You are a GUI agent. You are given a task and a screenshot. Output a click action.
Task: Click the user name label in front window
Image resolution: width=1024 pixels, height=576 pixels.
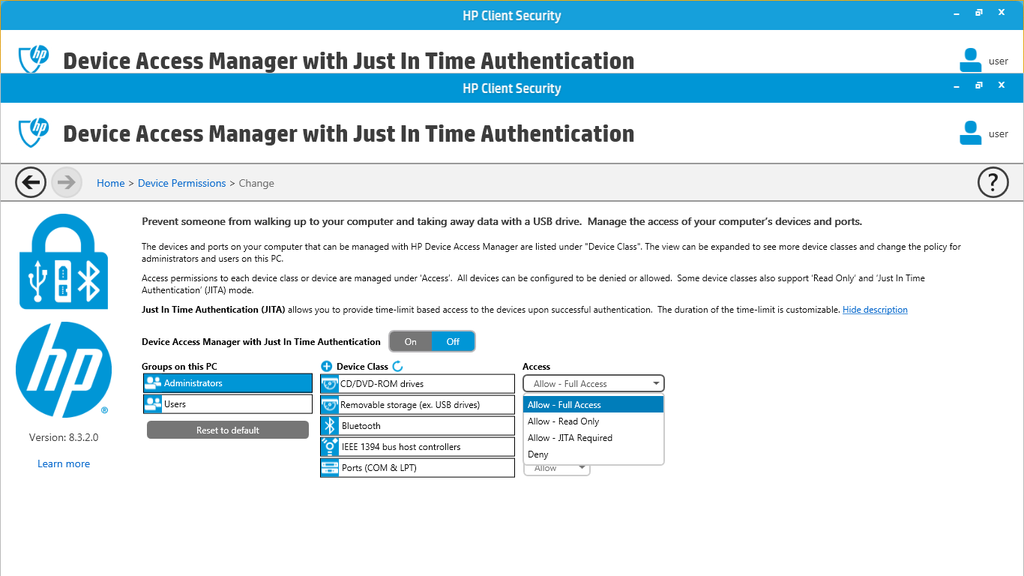[998, 134]
